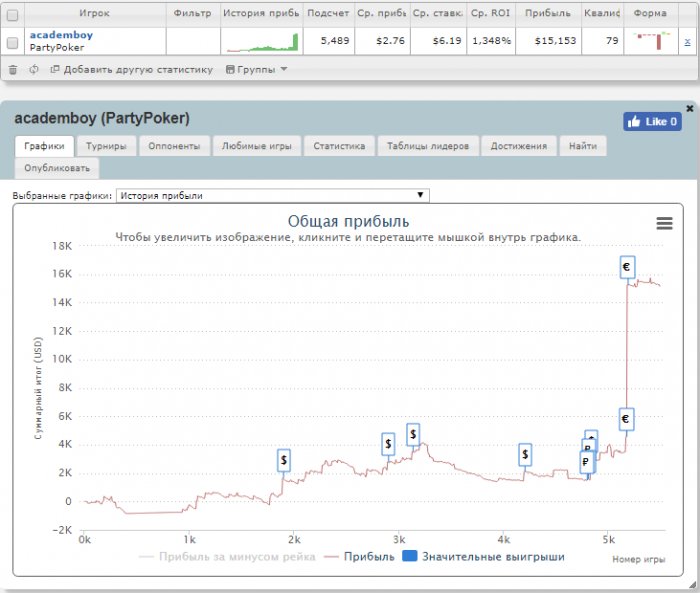This screenshot has height=593, width=700.
Task: Open the academboy player link
Action: click(x=61, y=35)
